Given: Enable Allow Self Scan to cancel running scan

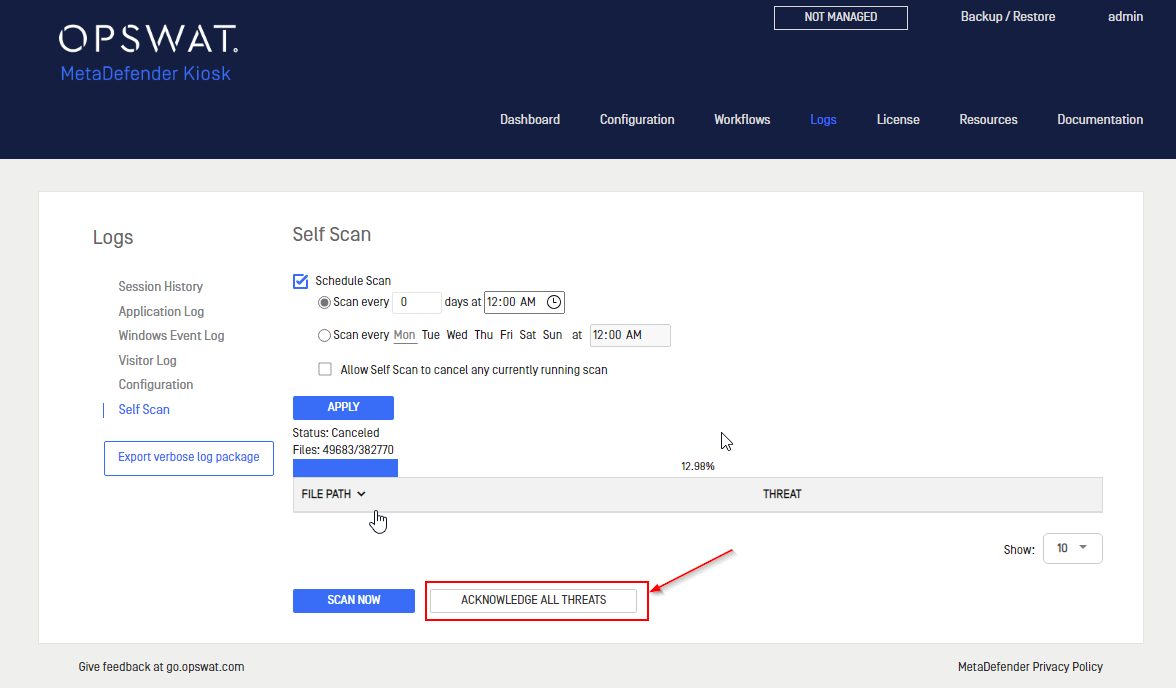Looking at the screenshot, I should coord(325,369).
